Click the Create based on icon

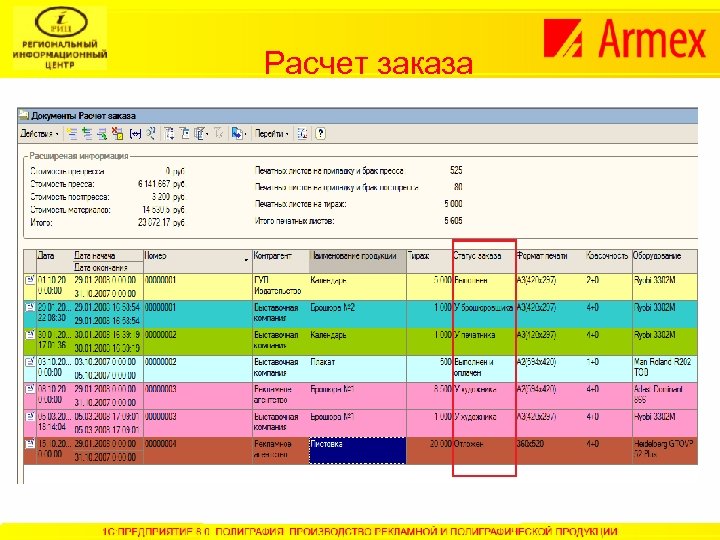(236, 134)
